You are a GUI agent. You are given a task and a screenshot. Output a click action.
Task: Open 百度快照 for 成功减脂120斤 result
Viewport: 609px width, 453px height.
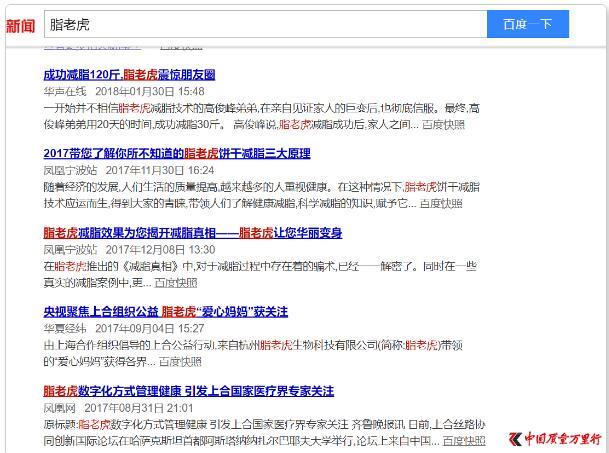[x=443, y=124]
